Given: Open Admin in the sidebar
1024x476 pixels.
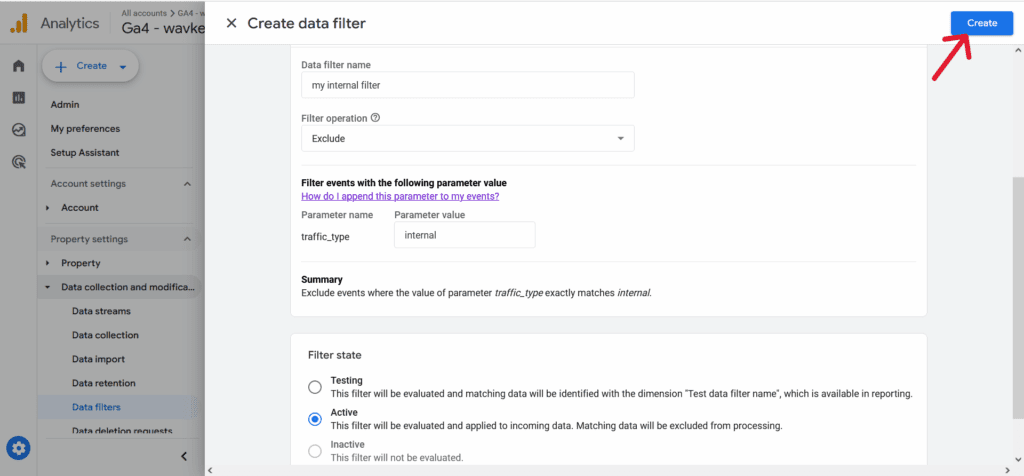Looking at the screenshot, I should coord(65,104).
